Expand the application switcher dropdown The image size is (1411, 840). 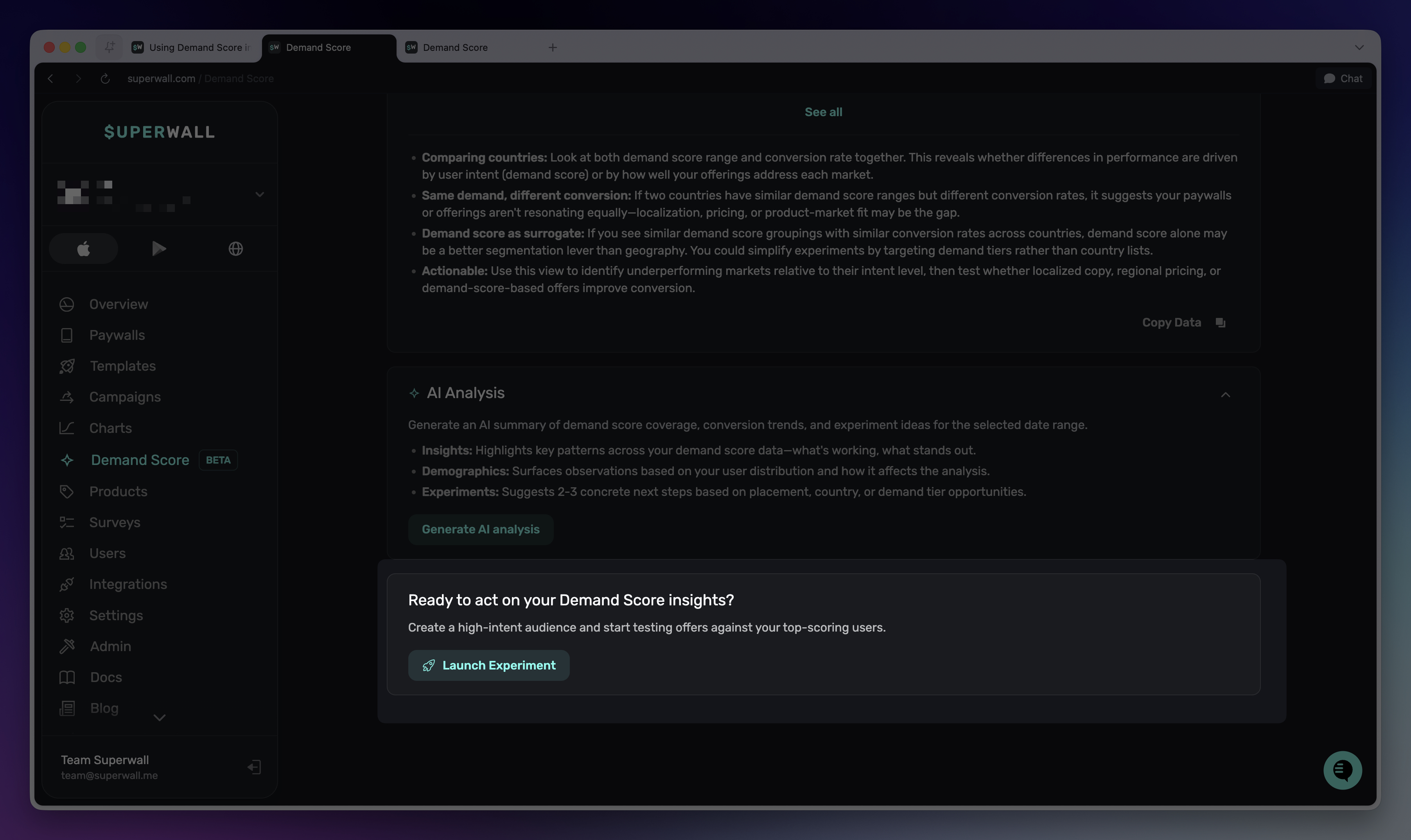point(259,194)
